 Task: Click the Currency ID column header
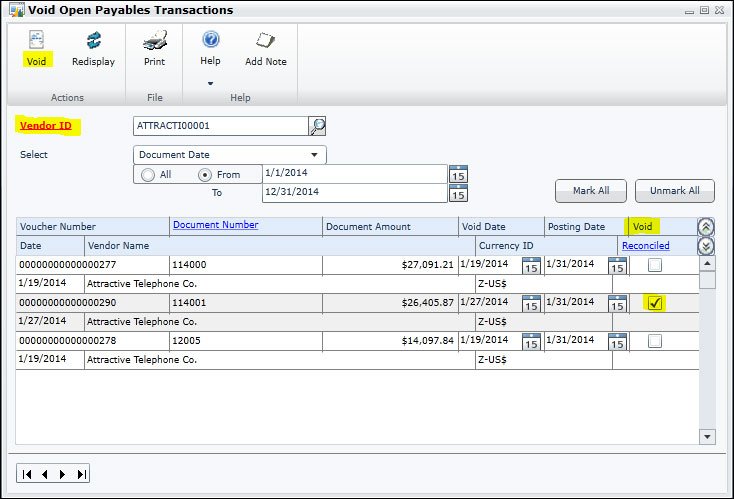pyautogui.click(x=546, y=246)
